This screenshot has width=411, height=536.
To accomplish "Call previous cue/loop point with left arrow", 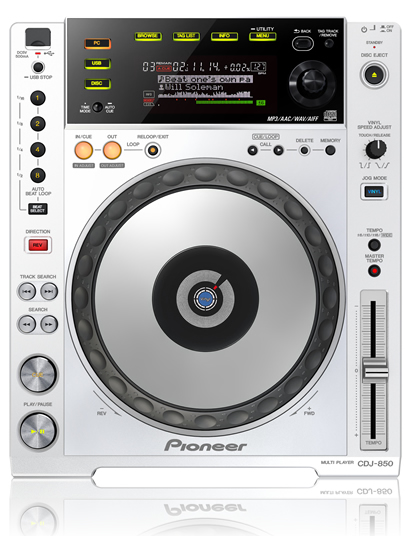I will [x=253, y=150].
